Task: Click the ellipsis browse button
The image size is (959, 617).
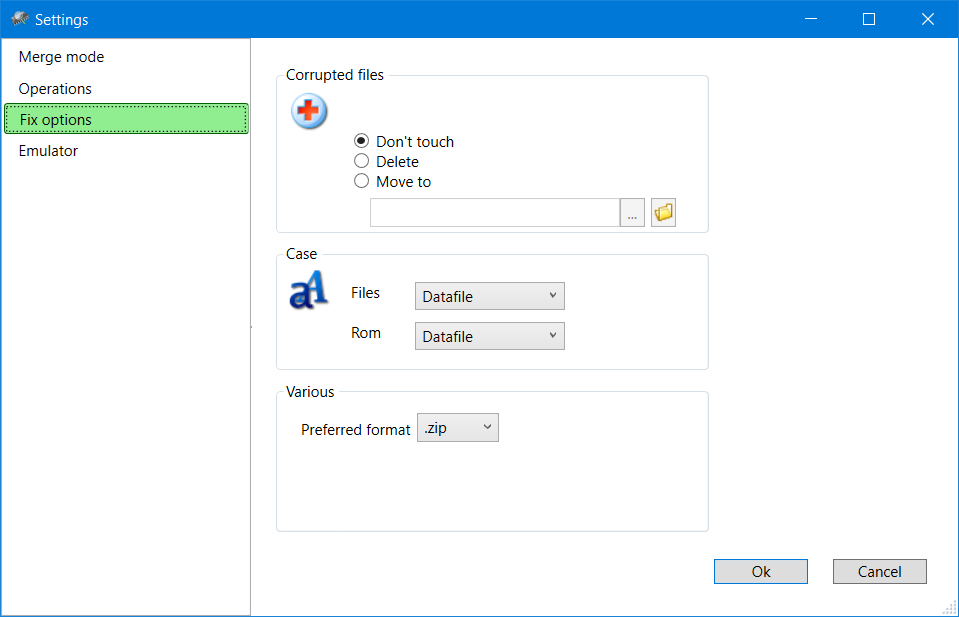Action: click(x=632, y=213)
